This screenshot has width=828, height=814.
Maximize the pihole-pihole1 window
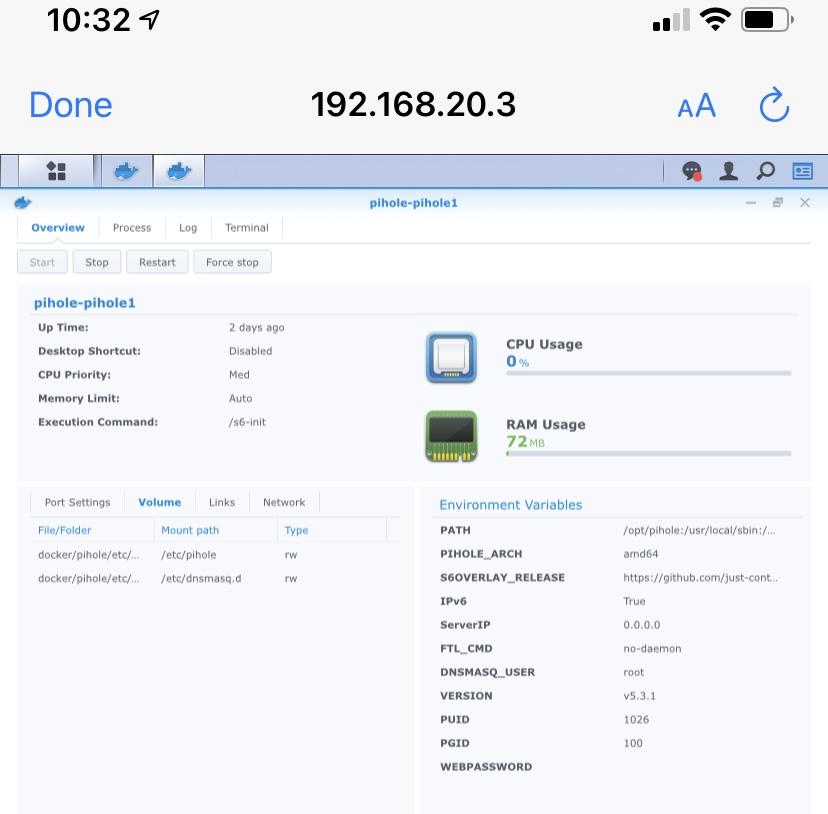coord(778,203)
